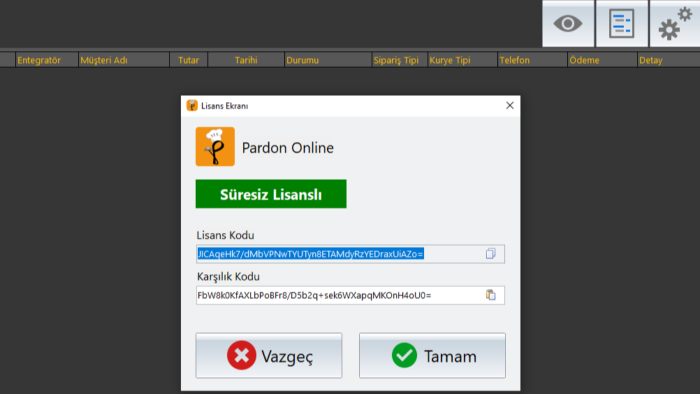Open the settings gears icon
The image size is (700, 394).
(675, 23)
